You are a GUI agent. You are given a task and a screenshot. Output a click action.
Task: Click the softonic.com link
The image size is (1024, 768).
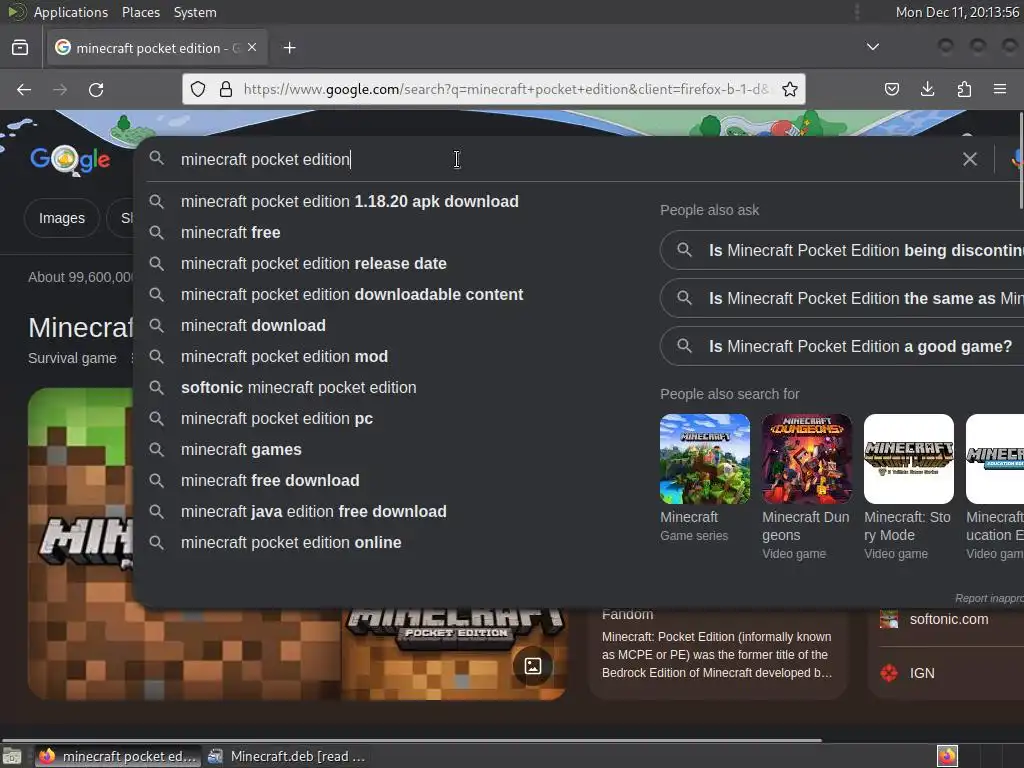[948, 619]
